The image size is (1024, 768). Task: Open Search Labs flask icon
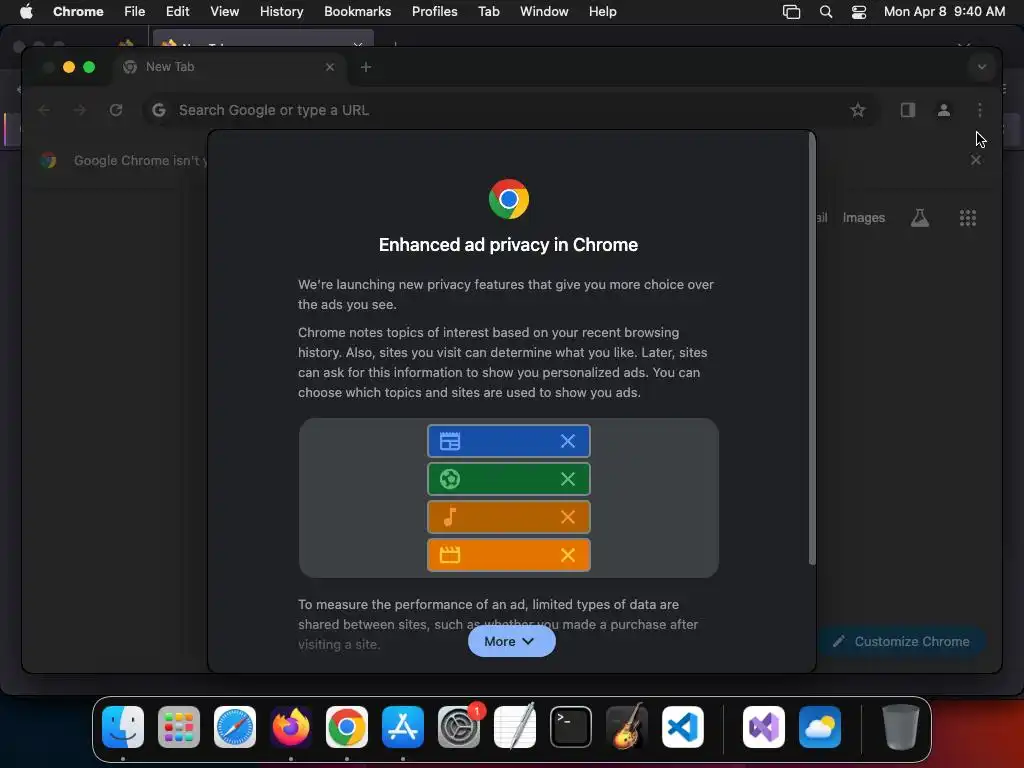[920, 217]
